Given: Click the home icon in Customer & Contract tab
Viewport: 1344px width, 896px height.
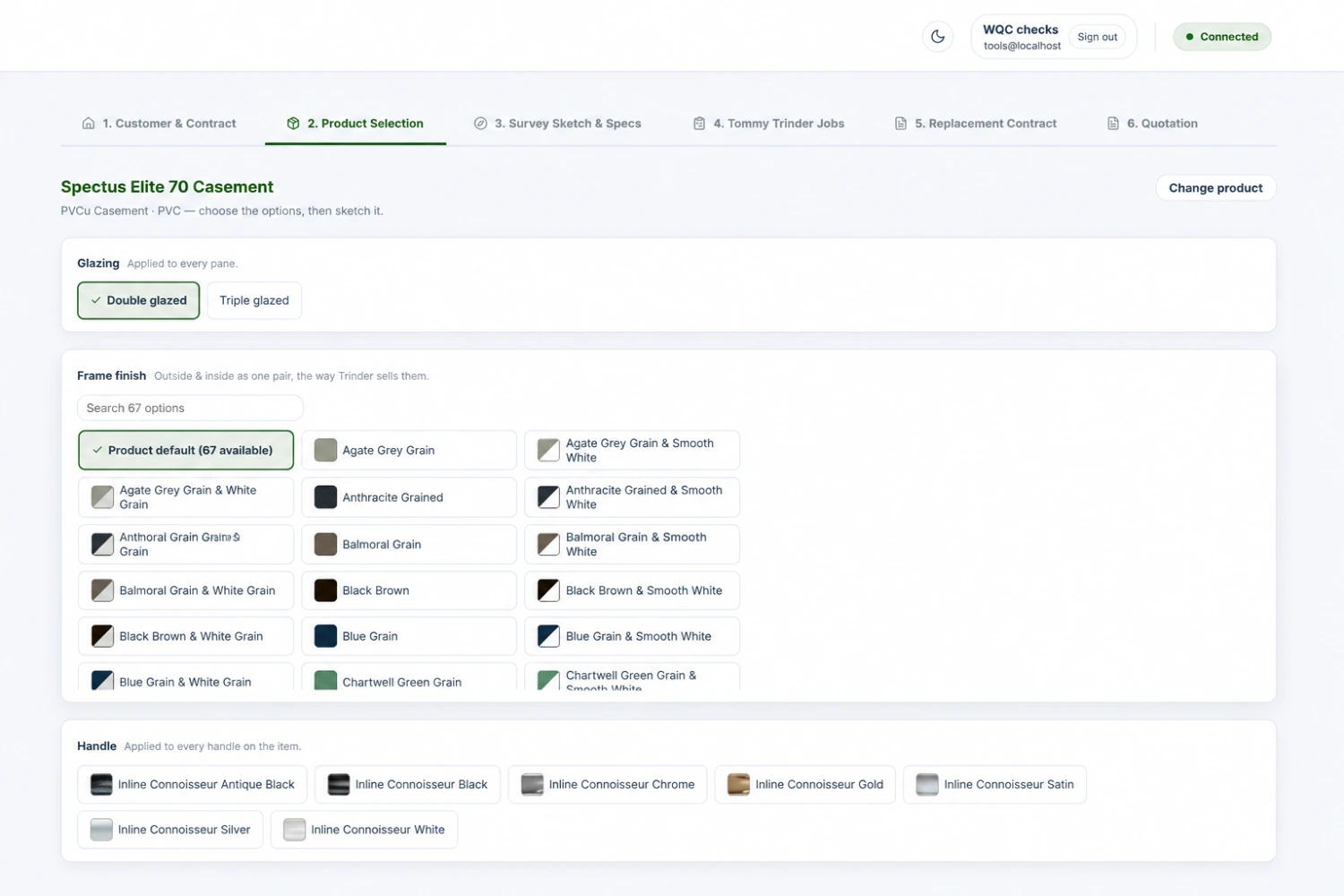Looking at the screenshot, I should [89, 124].
